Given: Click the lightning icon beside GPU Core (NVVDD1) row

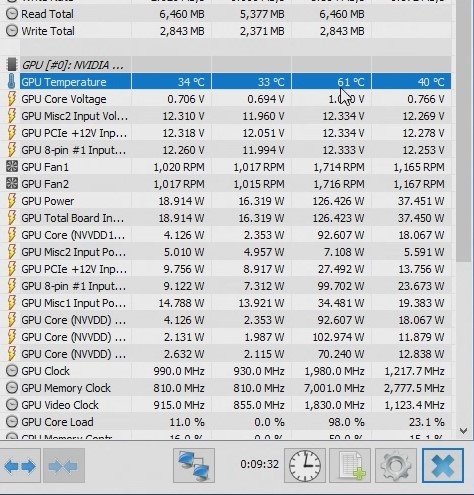Looking at the screenshot, I should click(12, 235).
